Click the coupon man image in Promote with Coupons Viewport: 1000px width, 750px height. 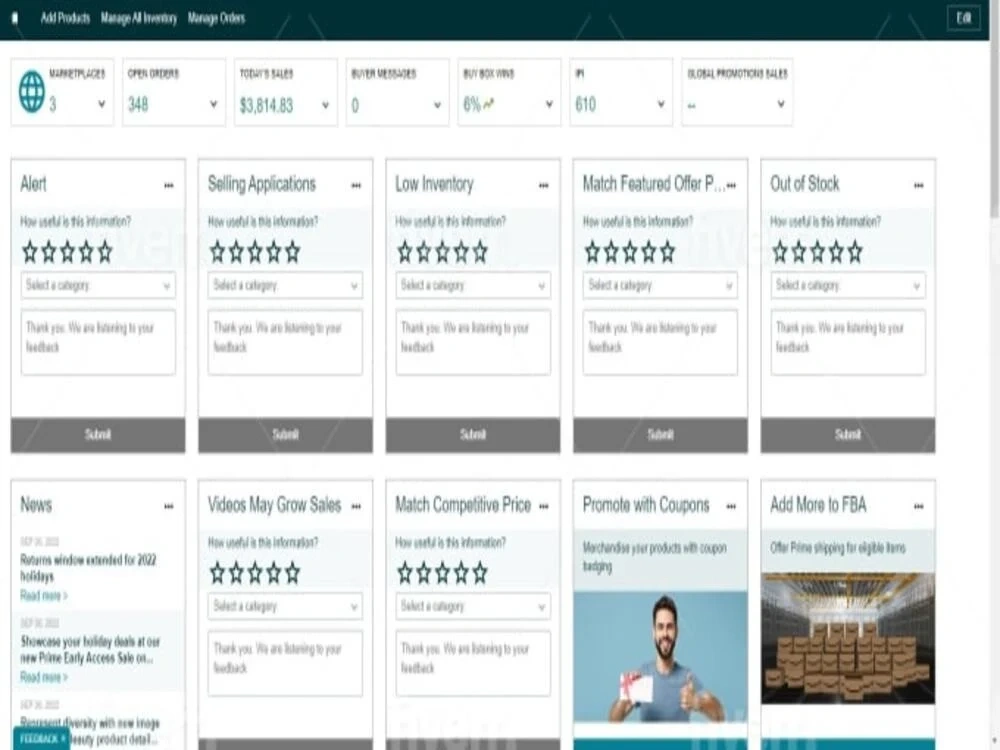[661, 657]
